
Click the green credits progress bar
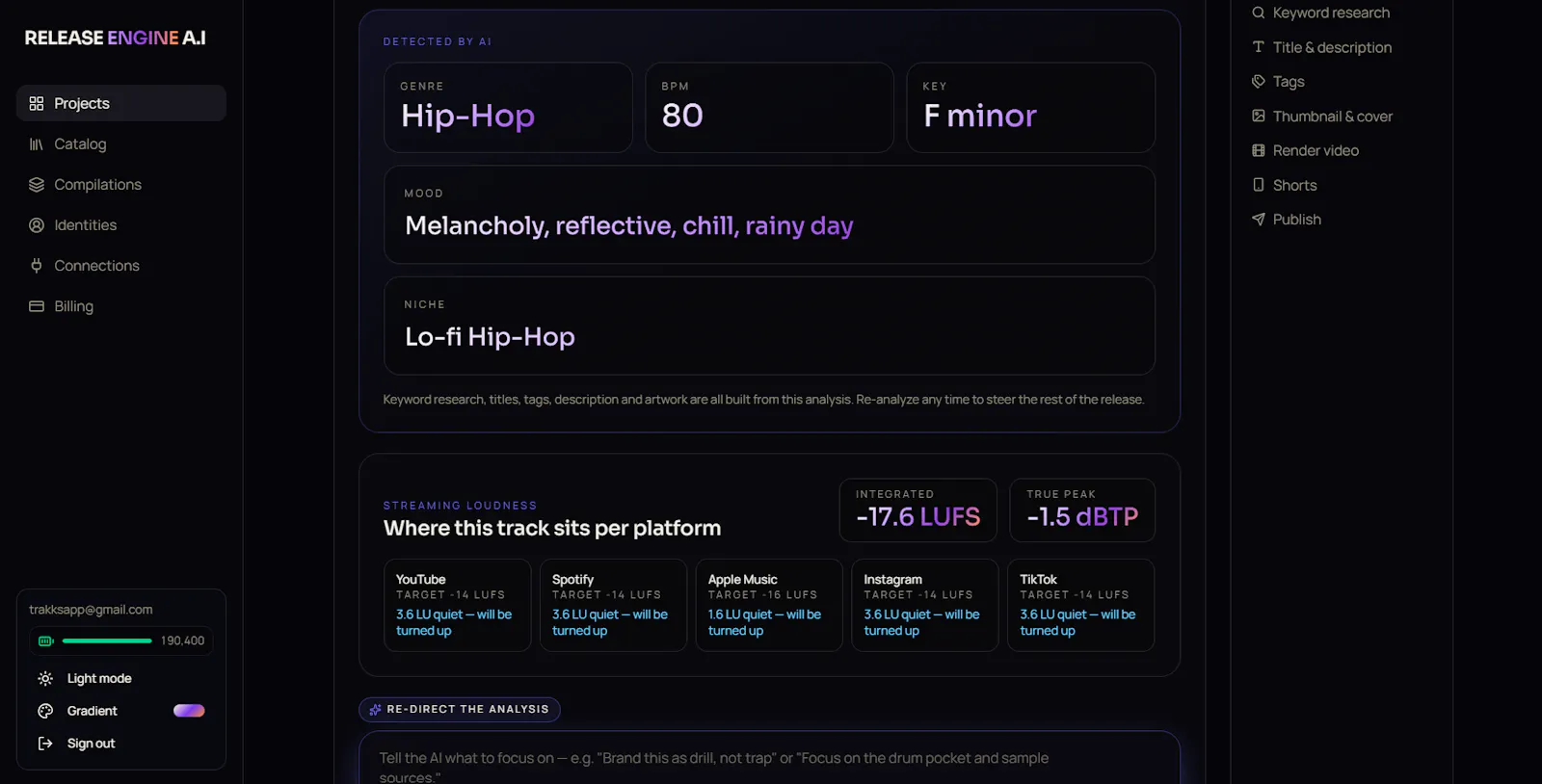(107, 640)
